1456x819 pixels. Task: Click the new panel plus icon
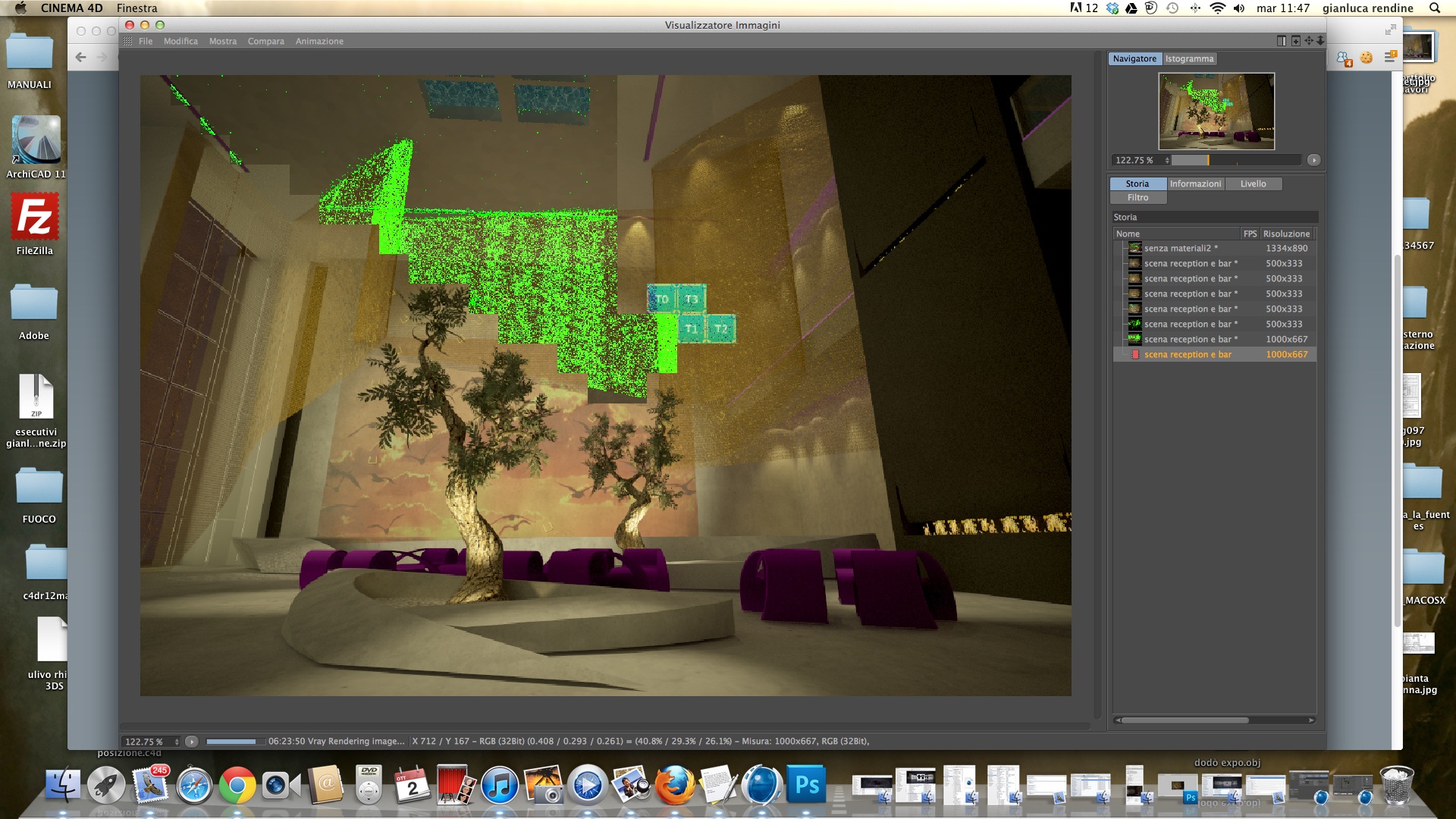point(1295,41)
